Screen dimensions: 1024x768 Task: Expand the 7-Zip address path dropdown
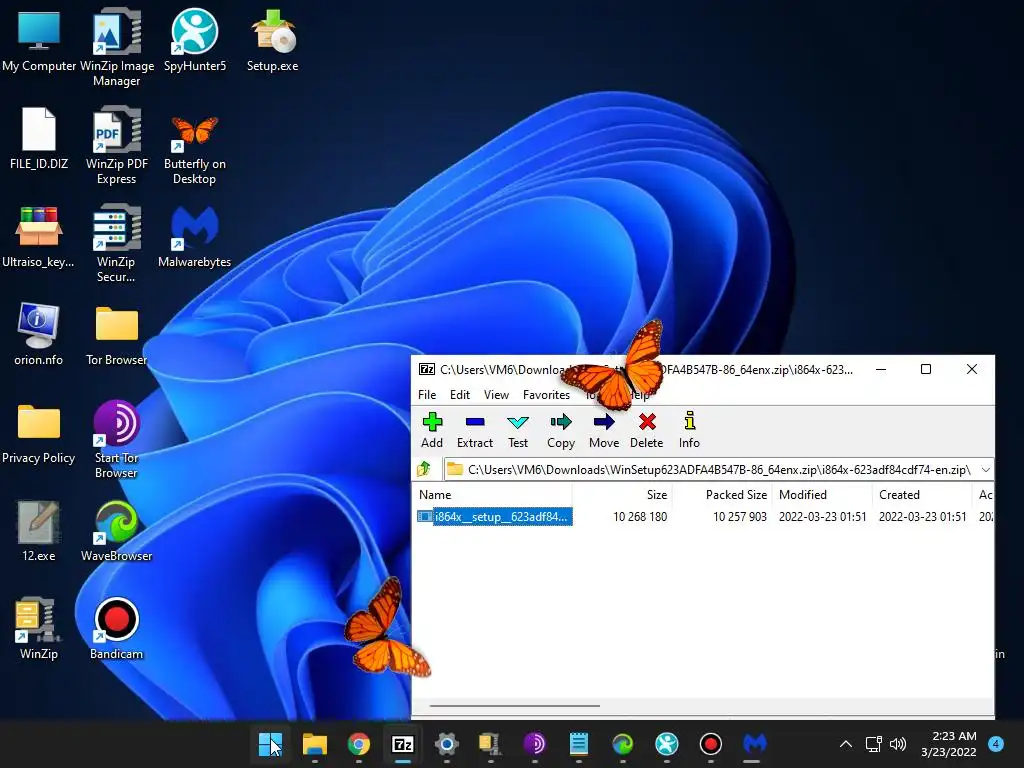985,470
